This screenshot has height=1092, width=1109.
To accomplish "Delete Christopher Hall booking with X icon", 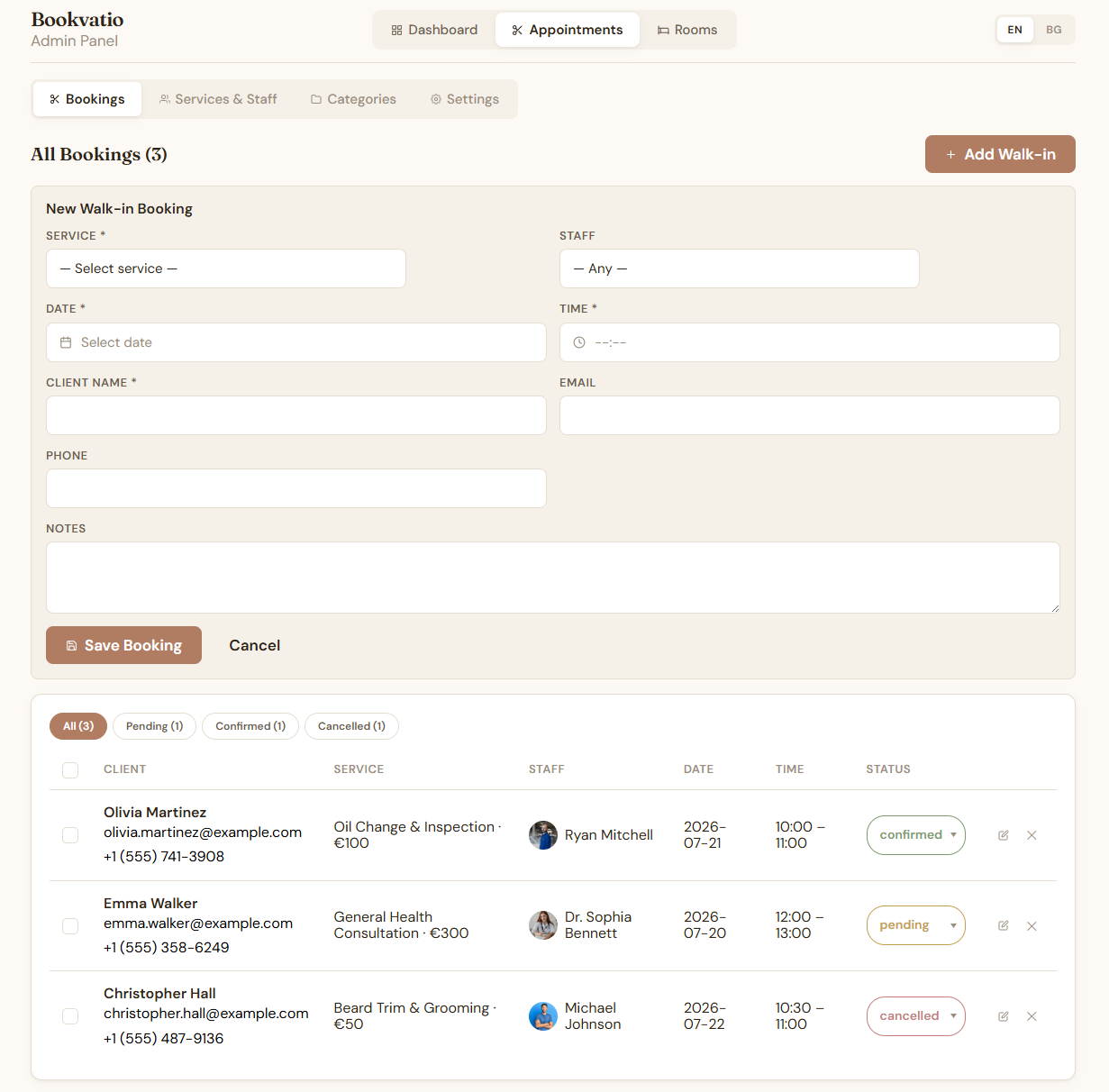I will pos(1032,1016).
